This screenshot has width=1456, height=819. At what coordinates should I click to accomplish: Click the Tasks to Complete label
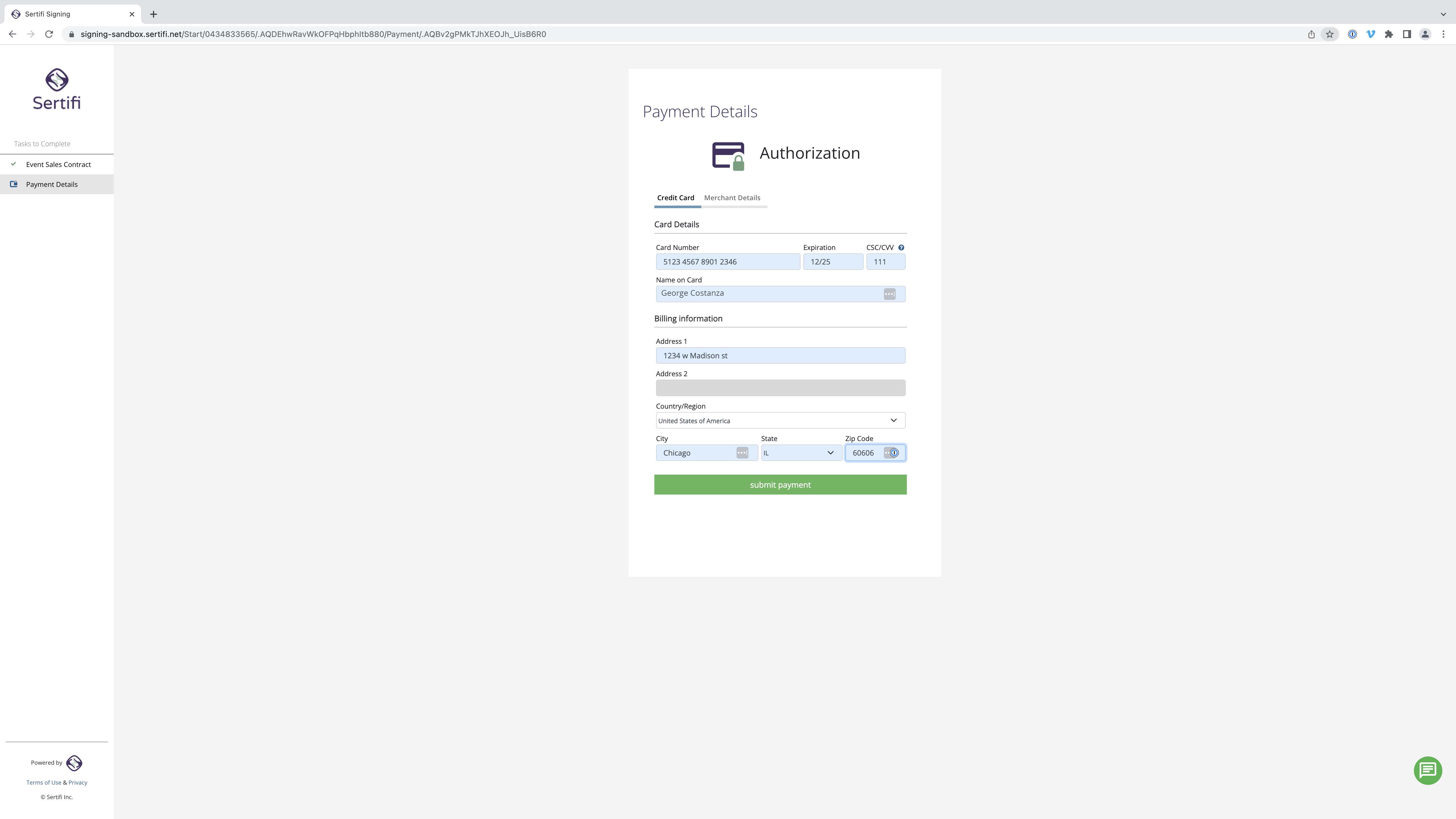coord(42,144)
